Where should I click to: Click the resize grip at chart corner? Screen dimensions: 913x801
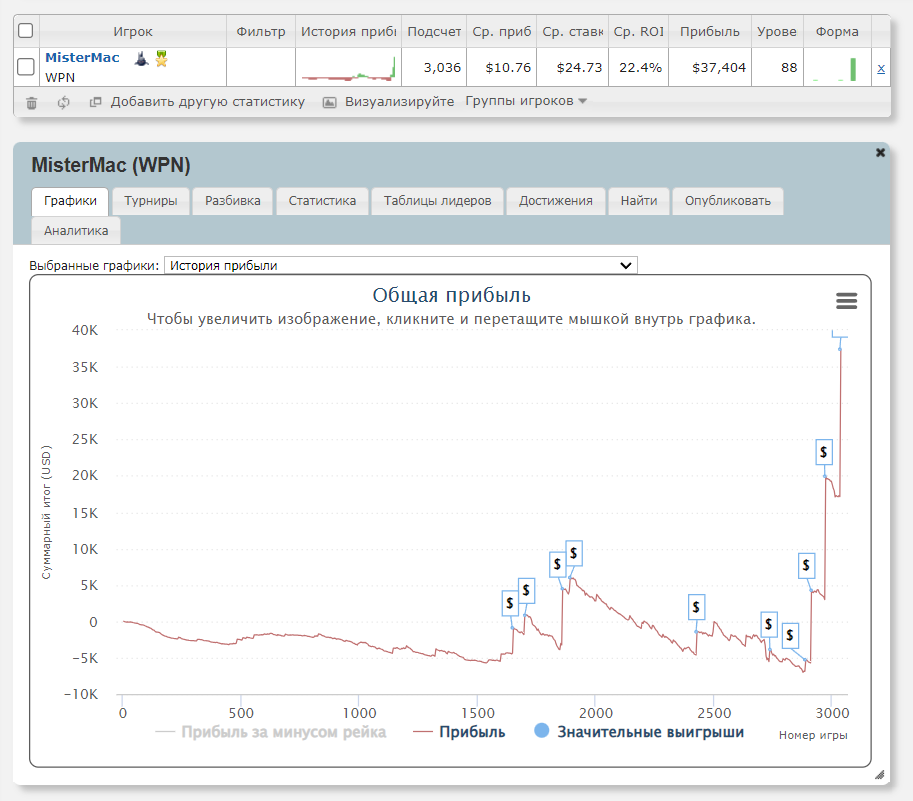click(x=879, y=774)
